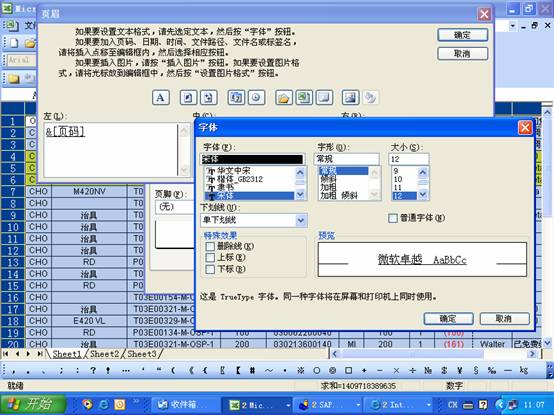The image size is (554, 415).
Task: Toggle the strikethrough checkbox
Action: coord(210,246)
